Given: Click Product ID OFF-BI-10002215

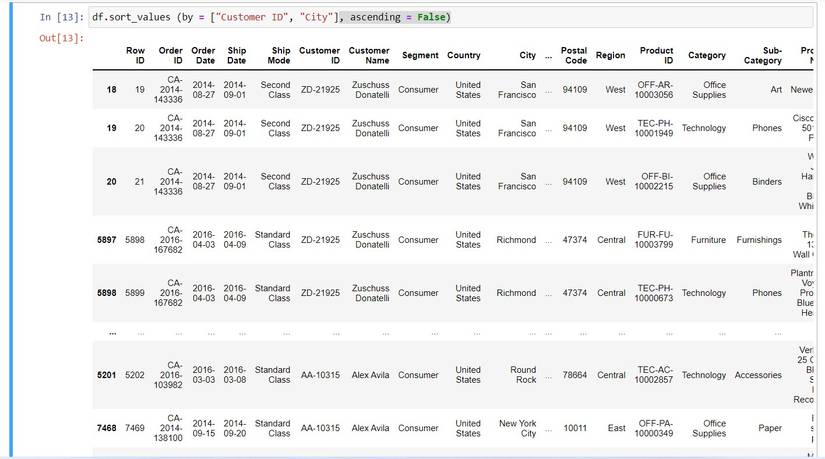Looking at the screenshot, I should pyautogui.click(x=654, y=182).
